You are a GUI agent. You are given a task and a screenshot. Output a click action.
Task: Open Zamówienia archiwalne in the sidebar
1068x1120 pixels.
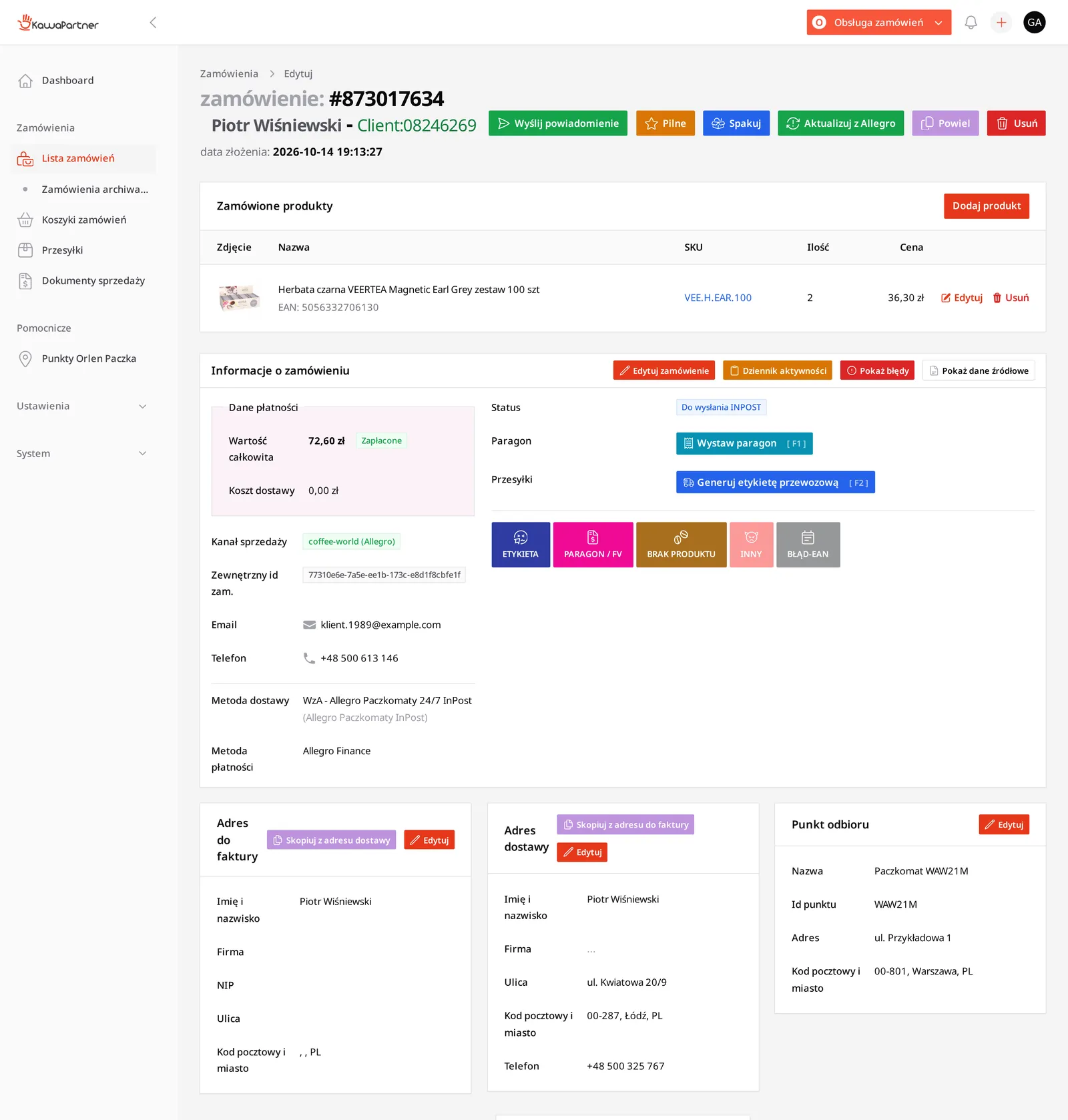click(x=83, y=190)
